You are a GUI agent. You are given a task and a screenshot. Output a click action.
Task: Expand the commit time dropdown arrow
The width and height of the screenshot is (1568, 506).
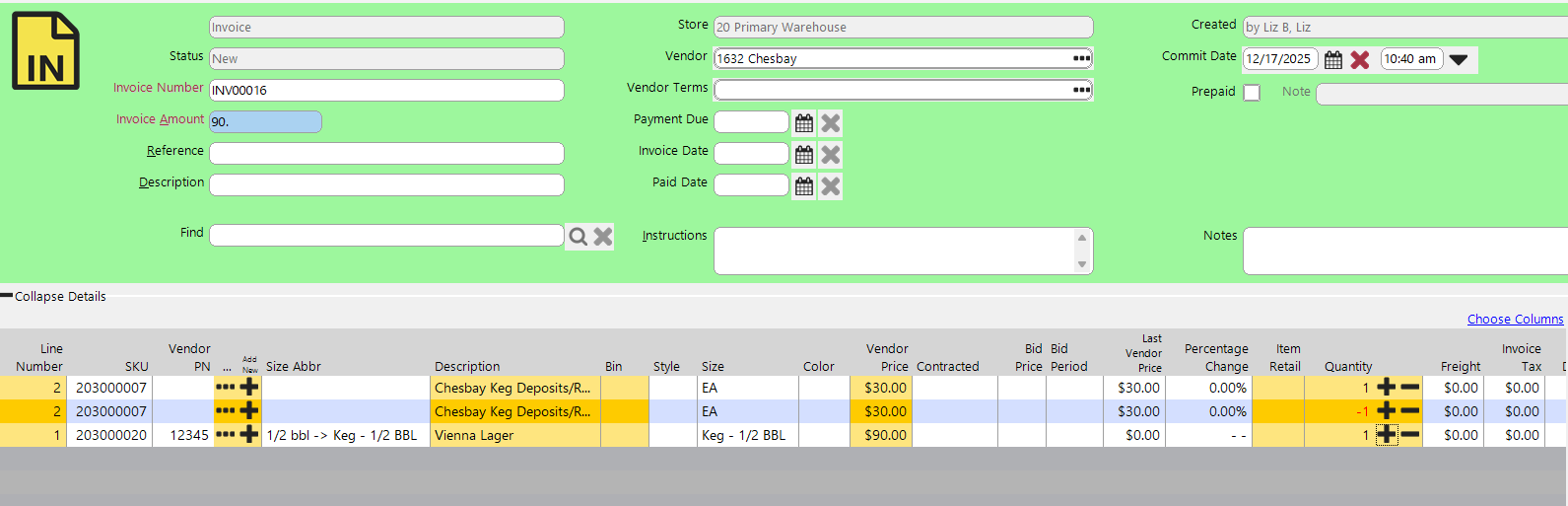click(x=1459, y=60)
